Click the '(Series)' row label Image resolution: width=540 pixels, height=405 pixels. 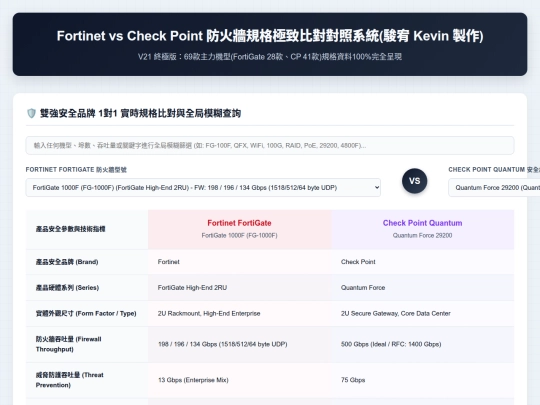[x=67, y=288]
